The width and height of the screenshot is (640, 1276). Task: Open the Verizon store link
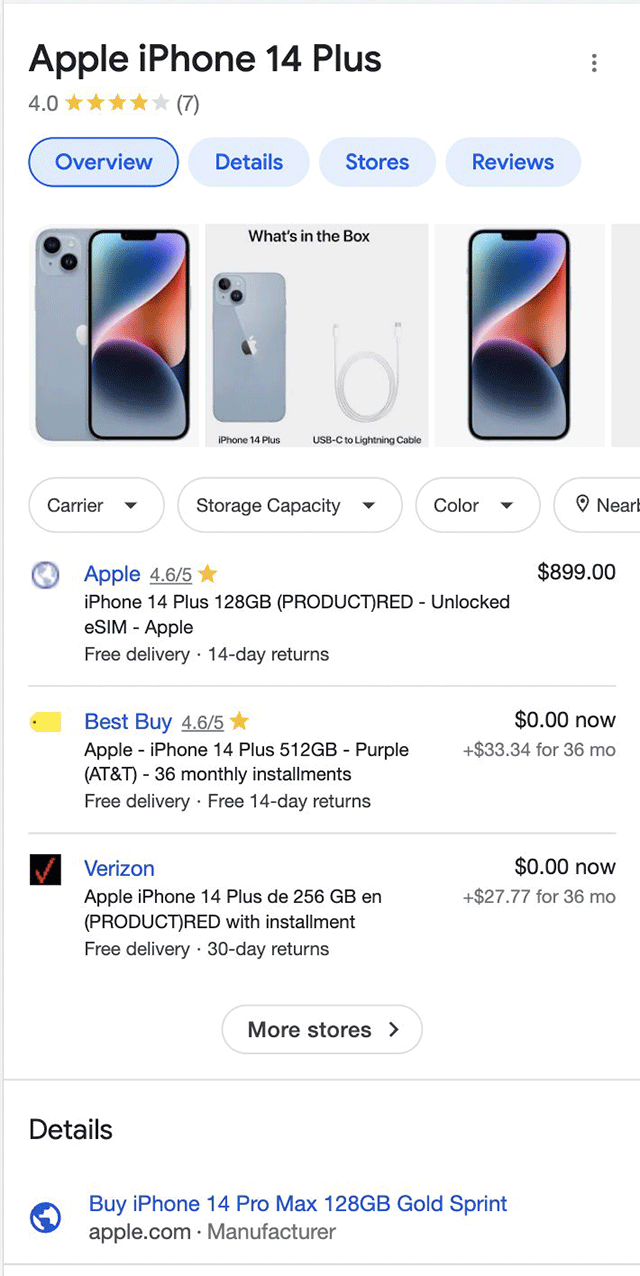(119, 868)
